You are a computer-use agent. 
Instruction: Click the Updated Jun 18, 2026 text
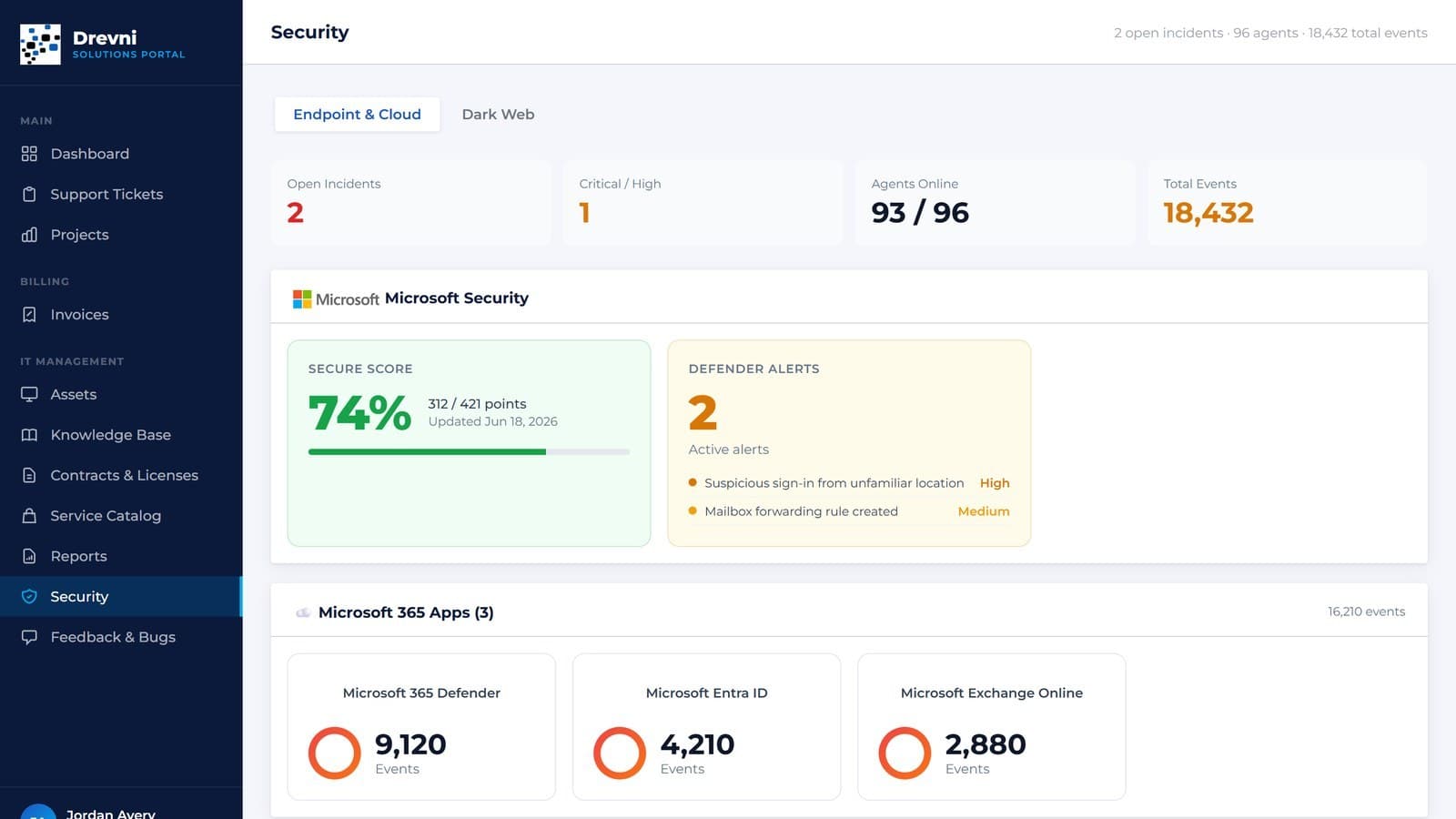(x=492, y=421)
